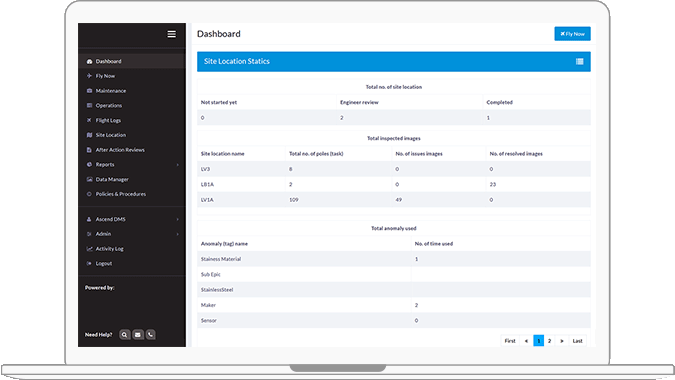Viewport: 675px width, 380px height.
Task: Click the value 49 issues images
Action: tap(399, 200)
